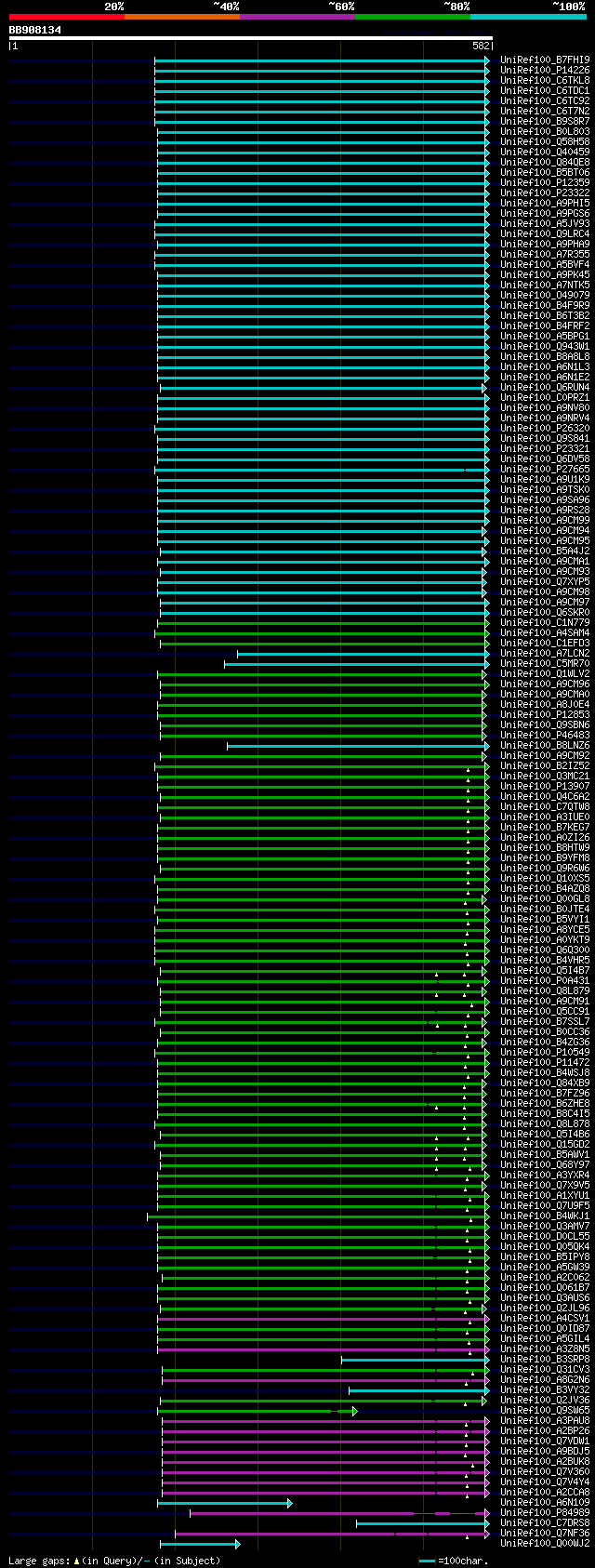The image size is (595, 1568).
Task: Open the UniRef100_A7R355 hit label
Action: click(x=545, y=254)
